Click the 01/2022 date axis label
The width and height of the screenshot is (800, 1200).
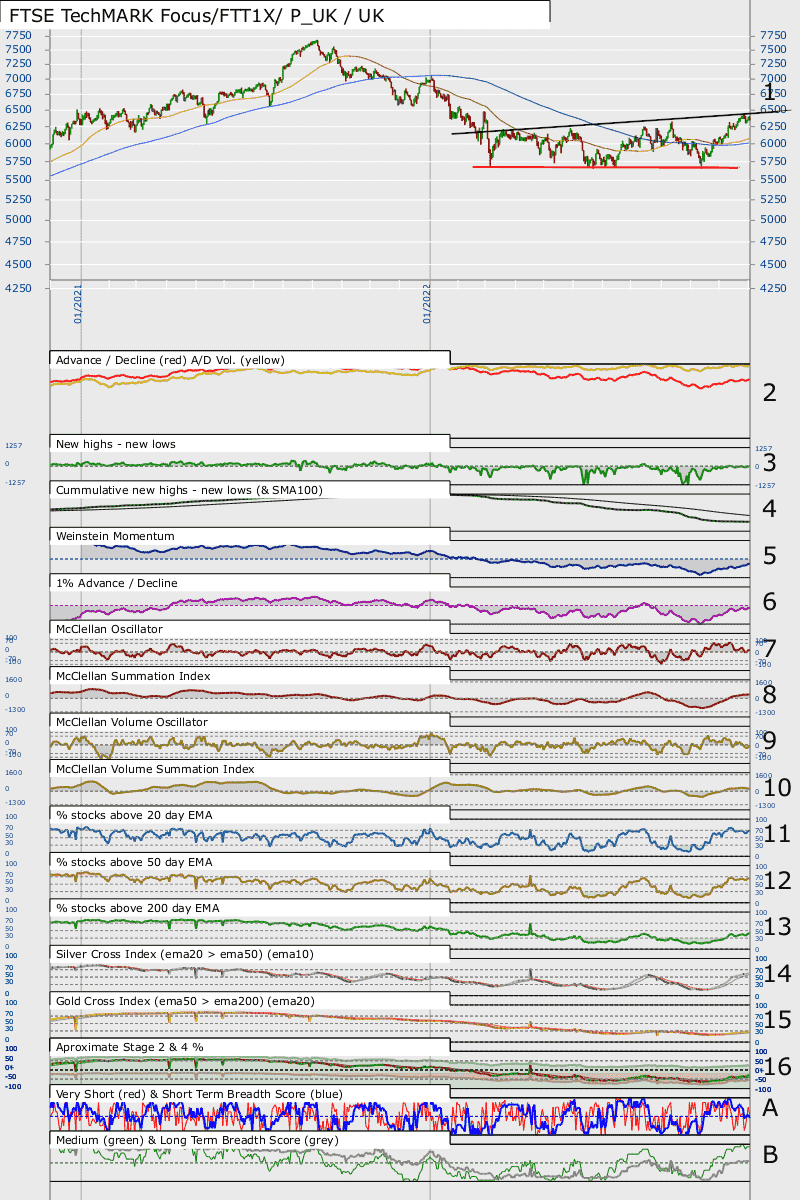(x=428, y=302)
